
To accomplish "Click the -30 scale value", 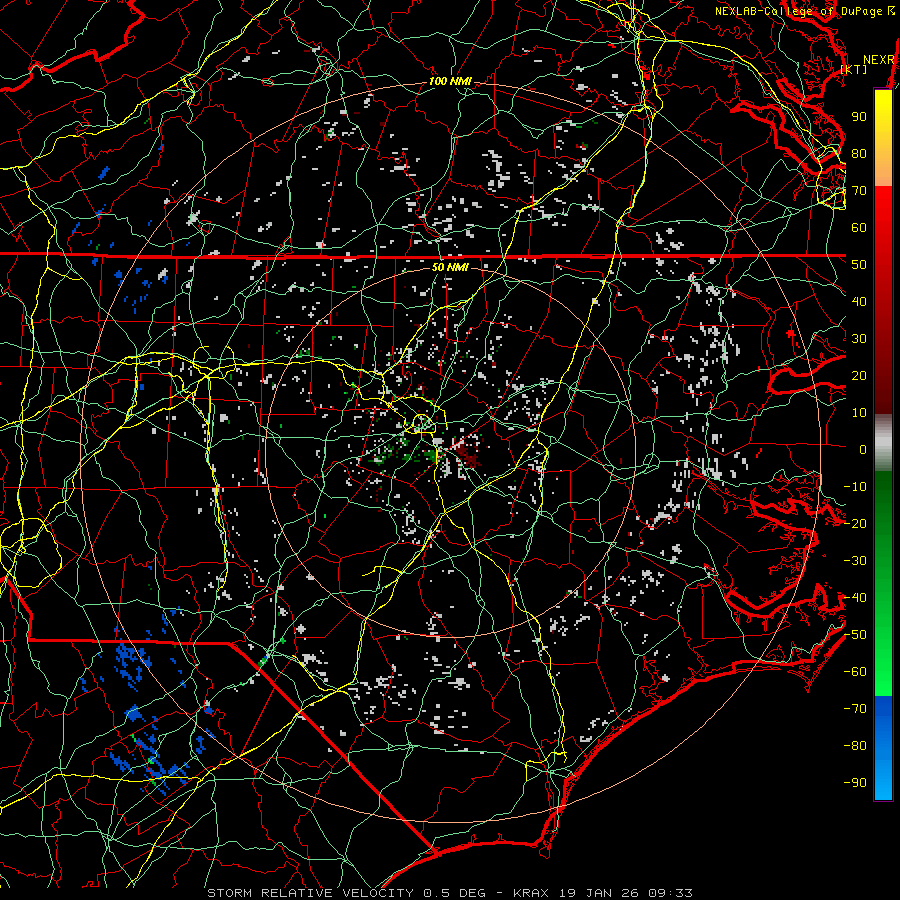I will [855, 561].
